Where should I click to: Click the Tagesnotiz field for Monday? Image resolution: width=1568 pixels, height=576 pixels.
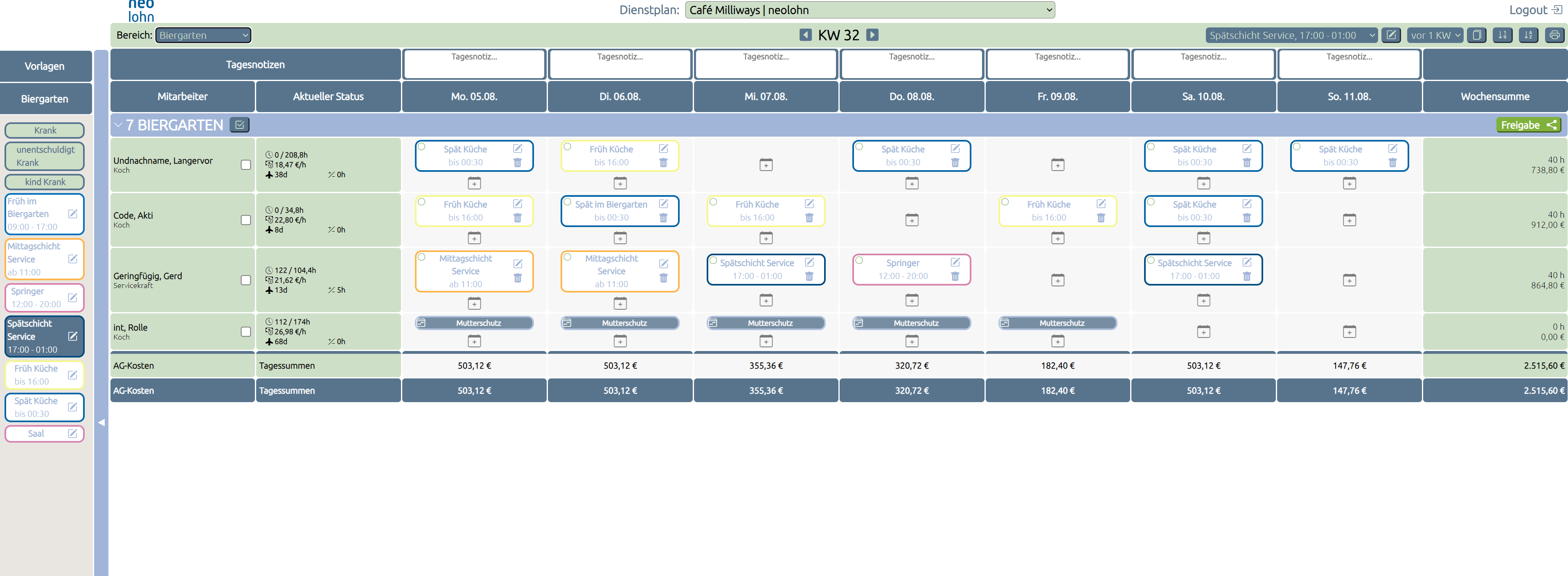[473, 64]
